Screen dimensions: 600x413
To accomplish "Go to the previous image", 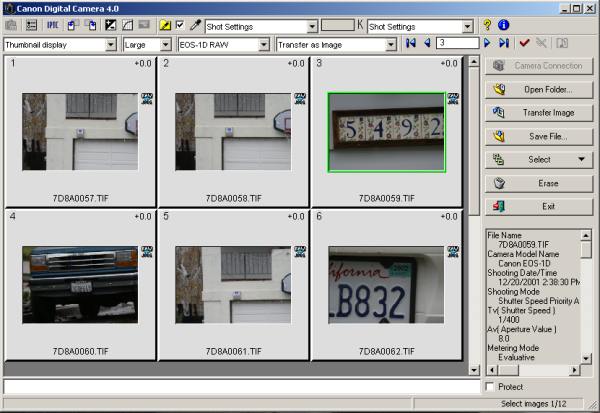I will 427,43.
